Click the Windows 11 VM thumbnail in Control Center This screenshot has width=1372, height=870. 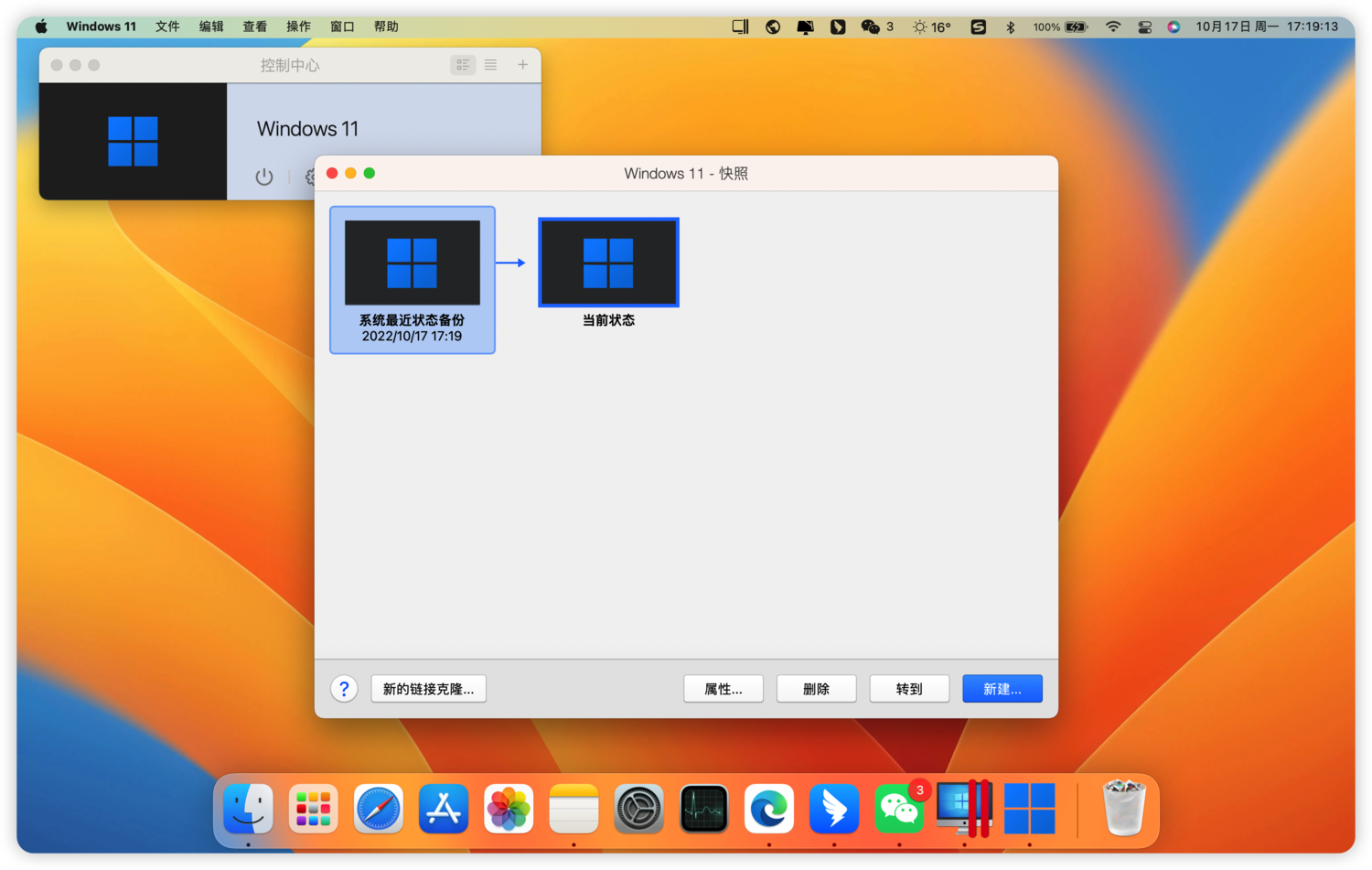pyautogui.click(x=133, y=141)
